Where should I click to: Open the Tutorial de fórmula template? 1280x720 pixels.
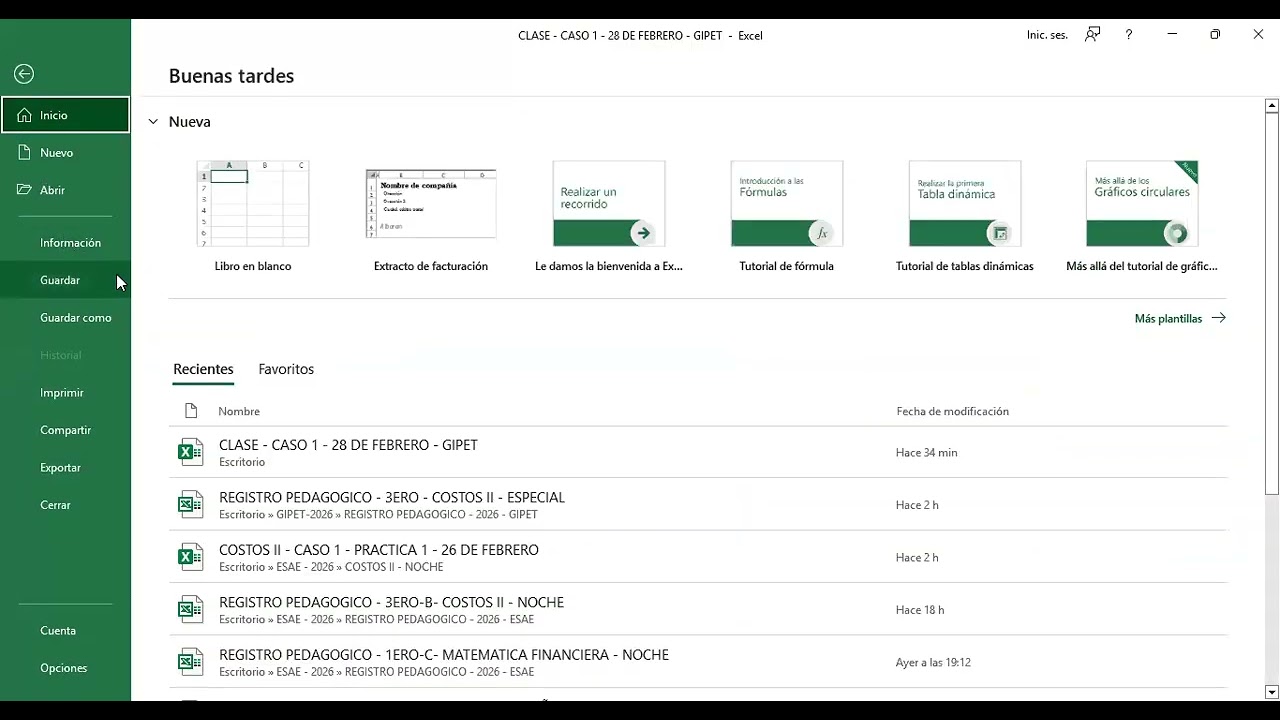(x=787, y=216)
